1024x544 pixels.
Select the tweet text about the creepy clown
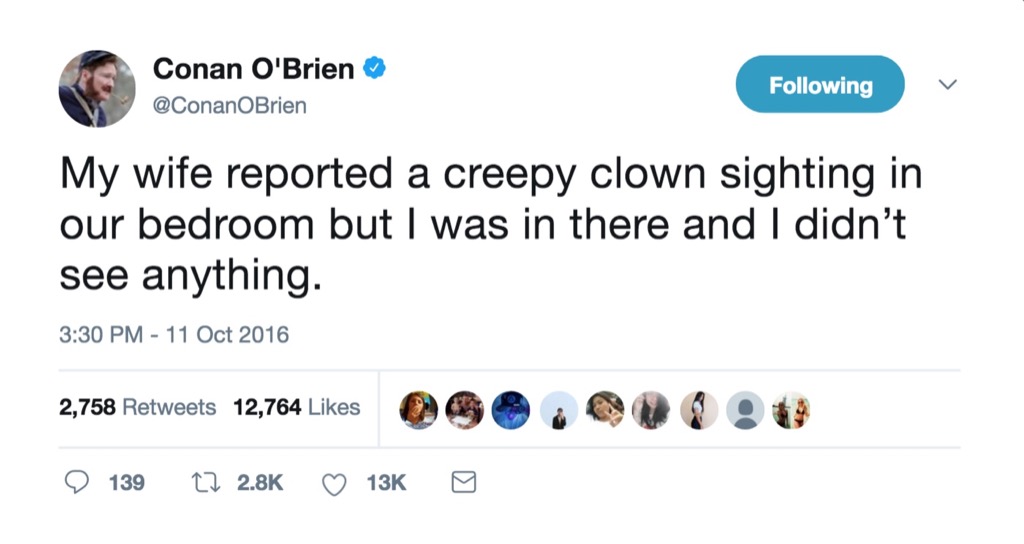click(490, 225)
